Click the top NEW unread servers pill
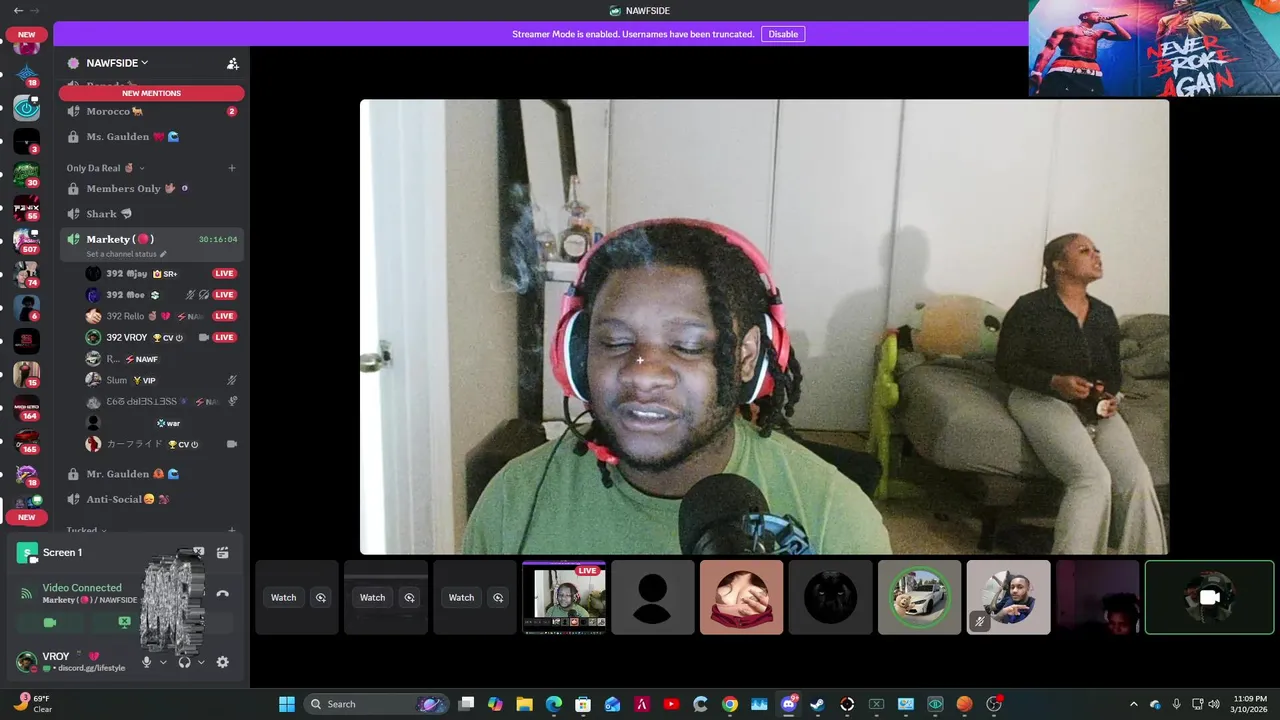 26,35
